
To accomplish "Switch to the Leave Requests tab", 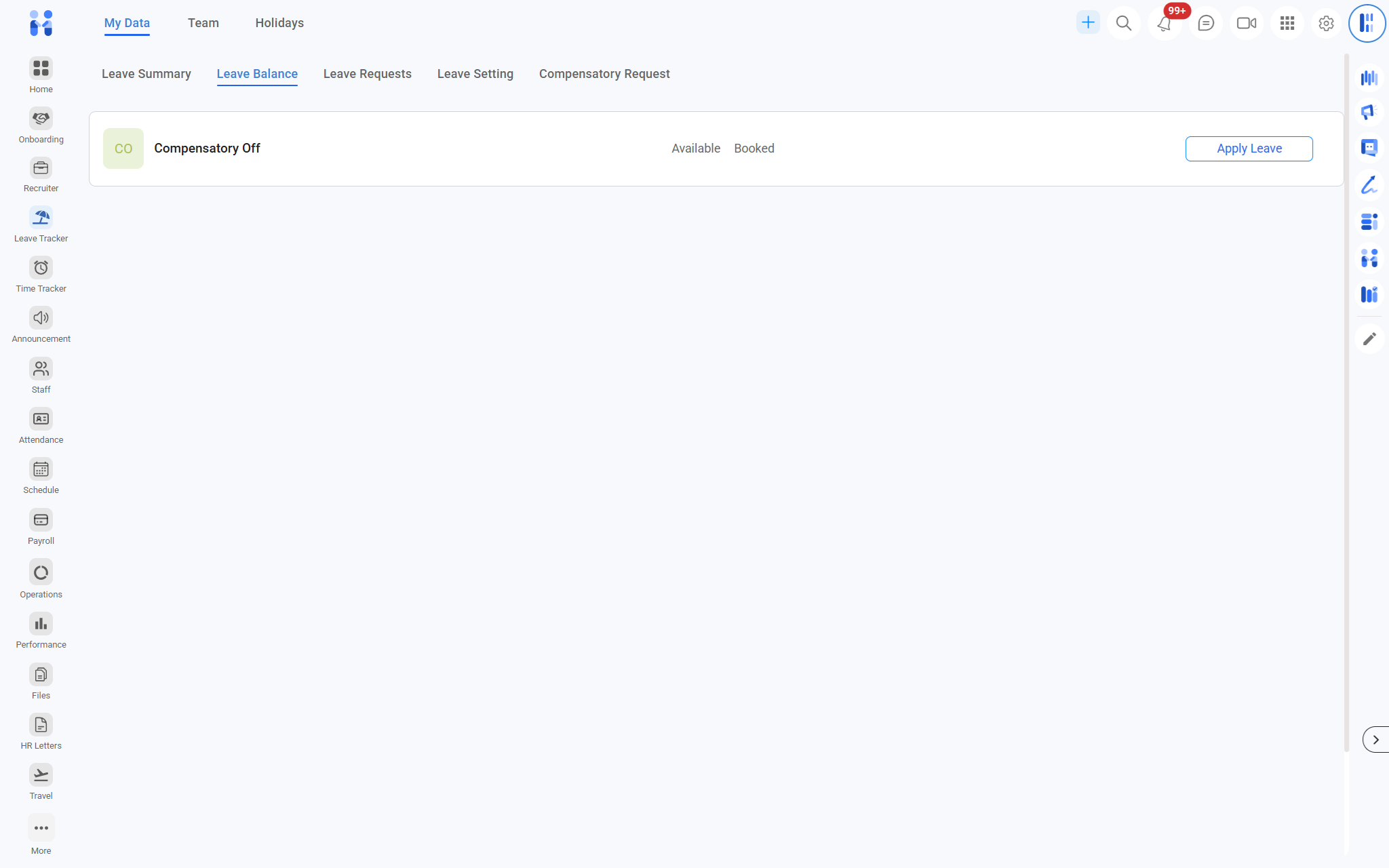I will coord(367,74).
